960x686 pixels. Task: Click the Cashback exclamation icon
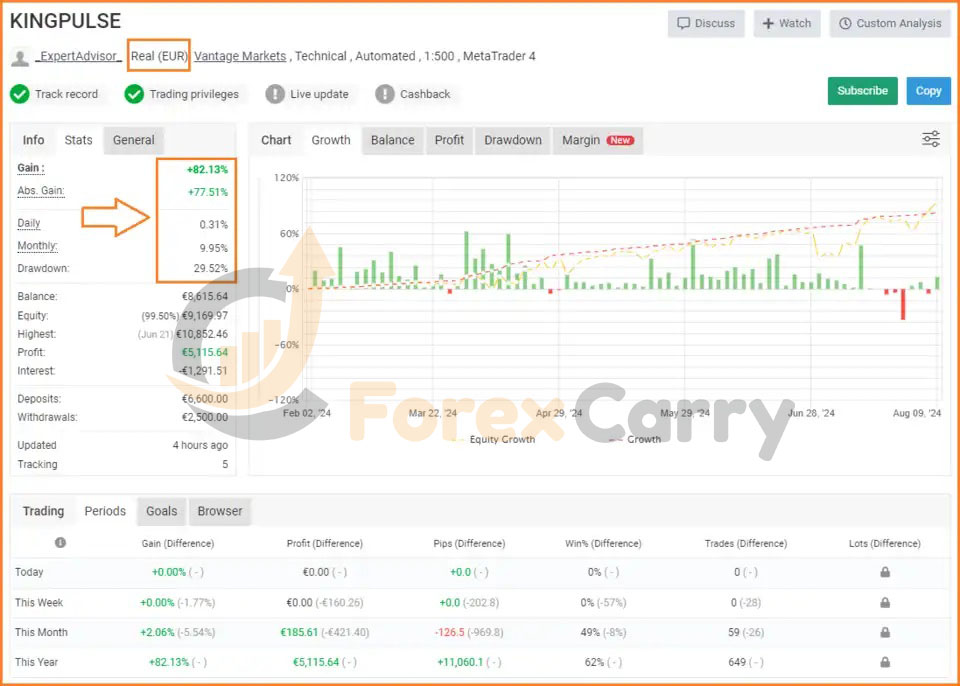click(384, 94)
